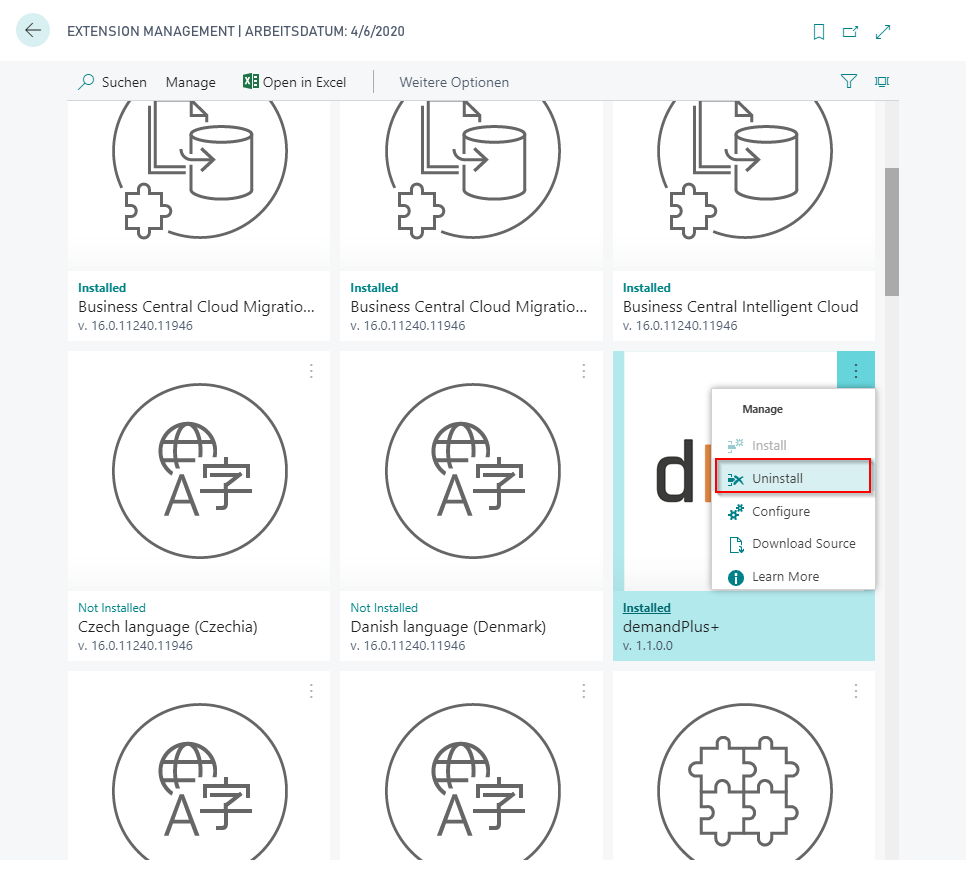Change the list layout view icon
This screenshot has width=966, height=880.
tap(882, 81)
